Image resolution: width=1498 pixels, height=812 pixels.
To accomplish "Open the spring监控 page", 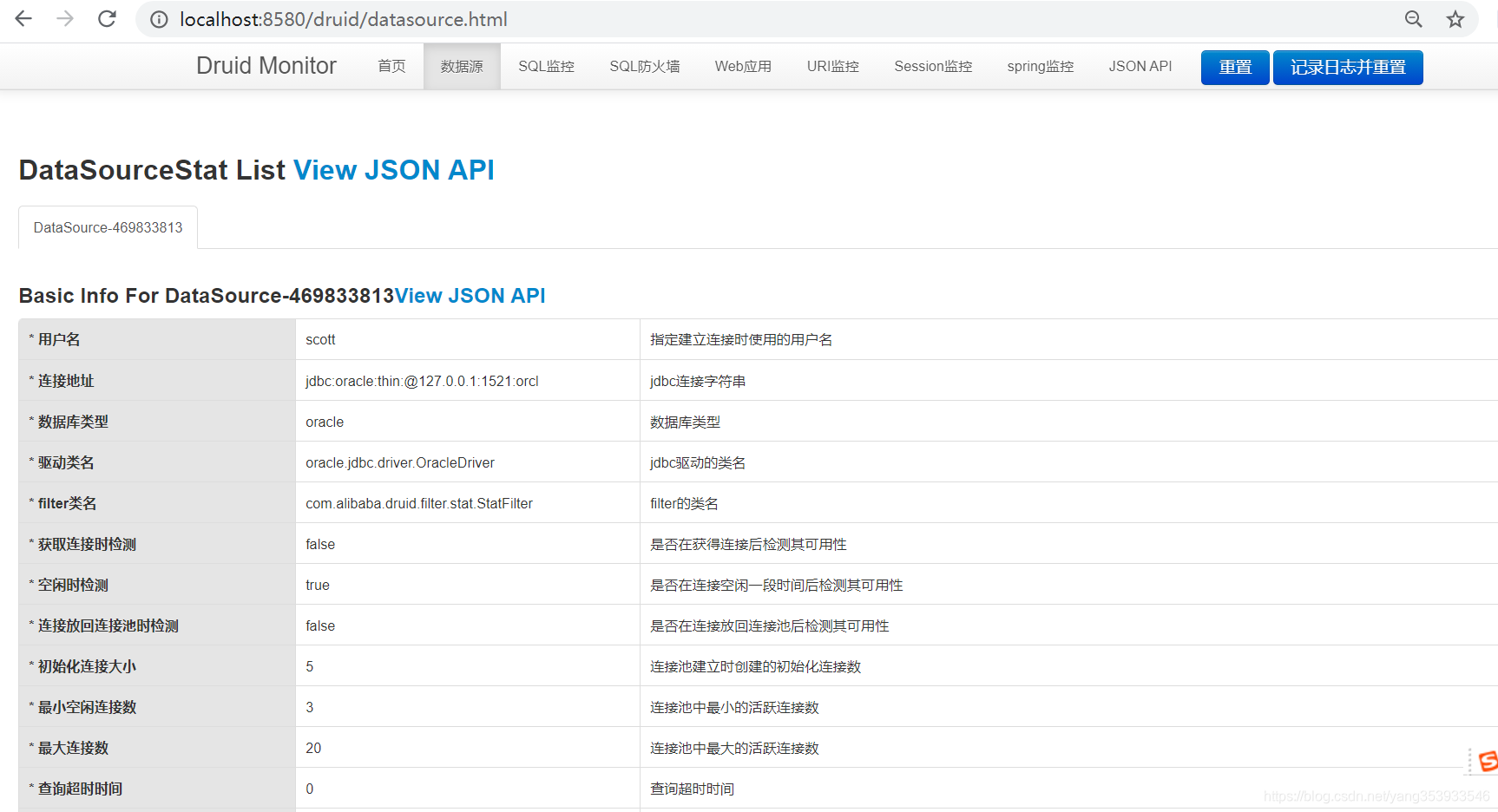I will tap(1040, 67).
